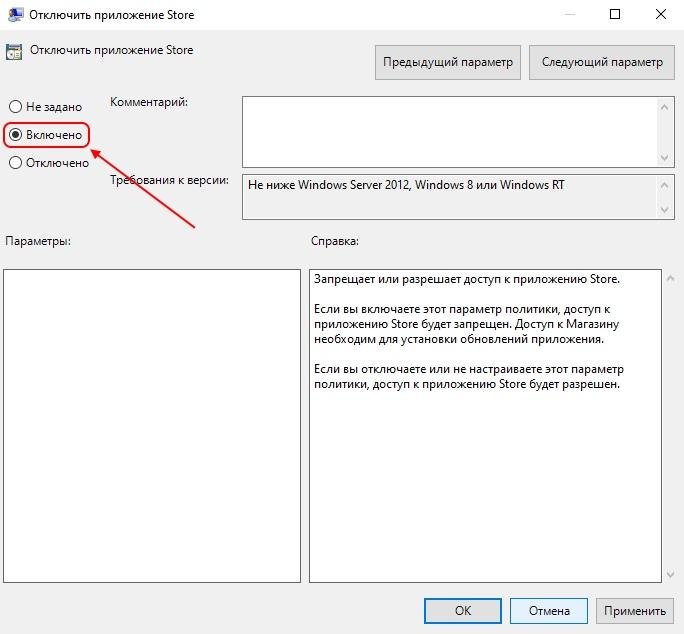
Task: Maximize the policy dialog window
Action: pos(615,14)
